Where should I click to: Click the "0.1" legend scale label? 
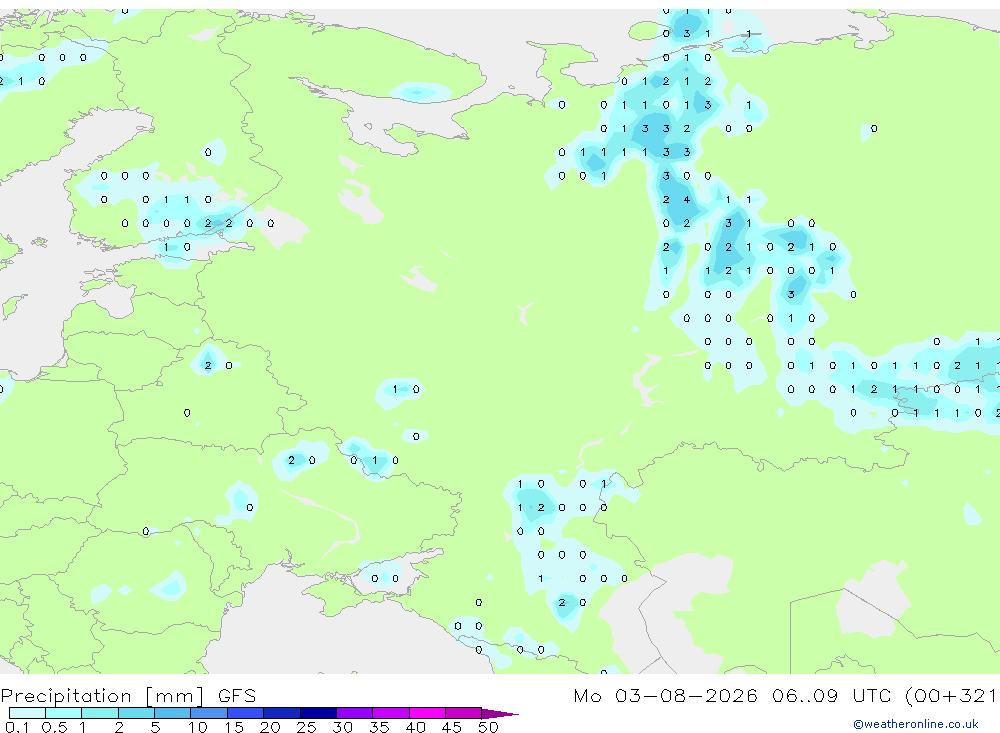point(17,727)
